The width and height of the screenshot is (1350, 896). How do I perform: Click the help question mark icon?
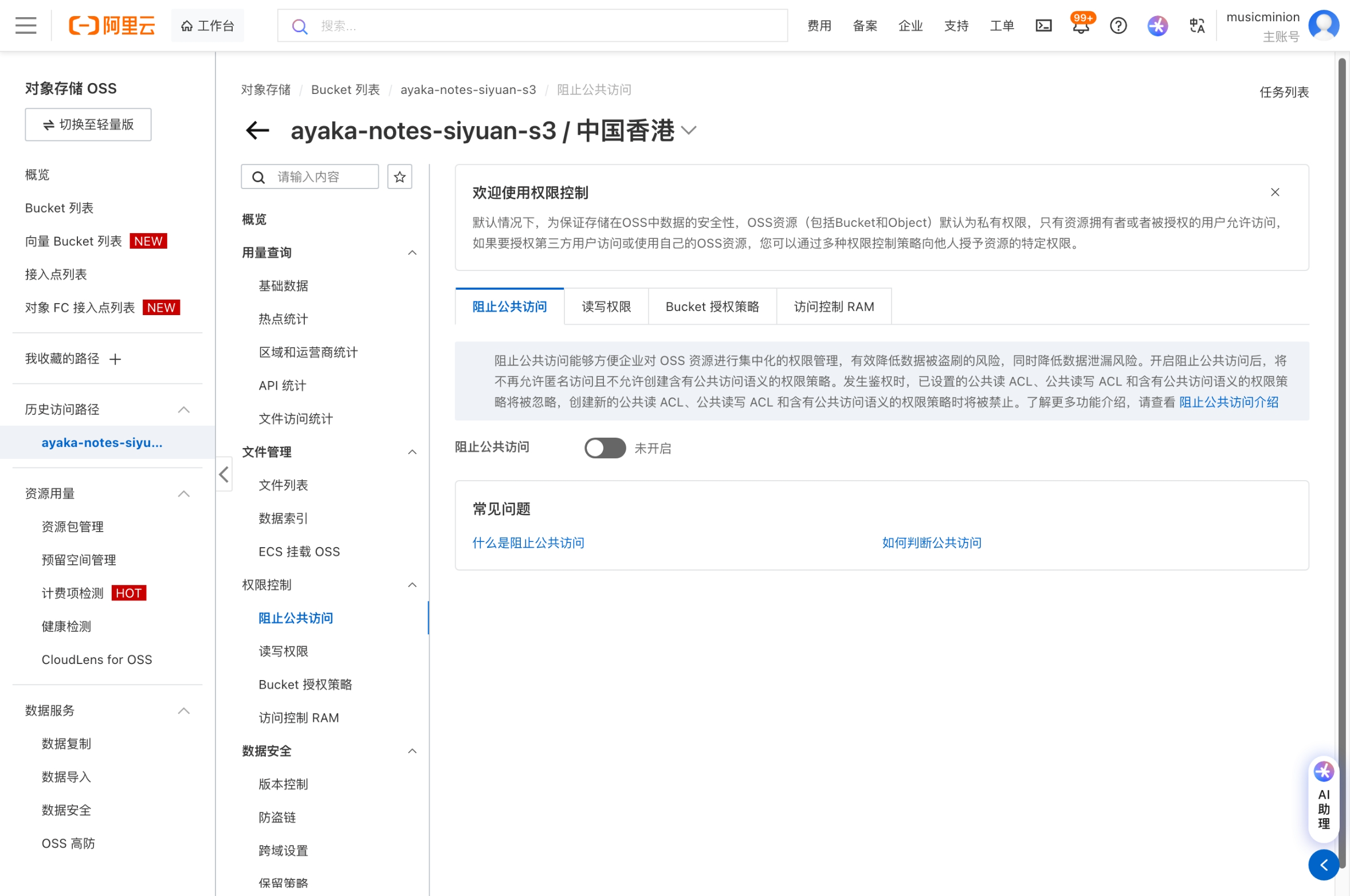[1118, 26]
